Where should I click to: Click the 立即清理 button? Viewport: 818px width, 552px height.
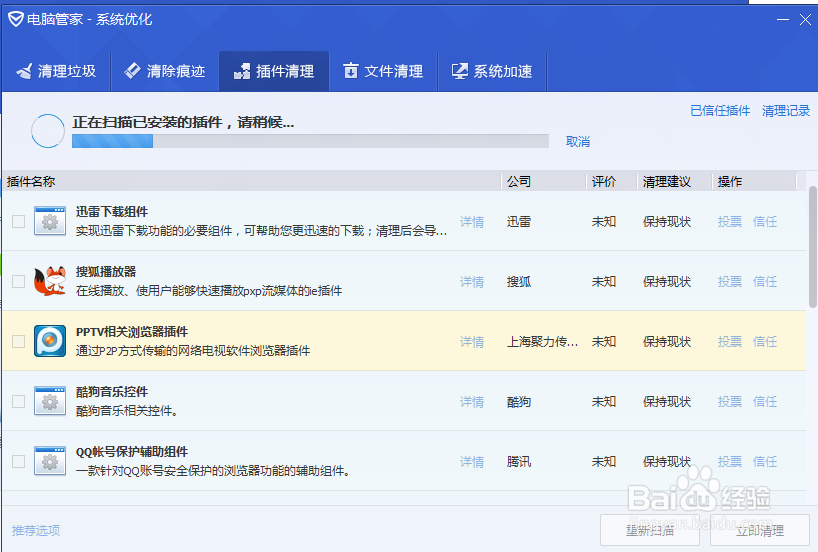[x=760, y=531]
